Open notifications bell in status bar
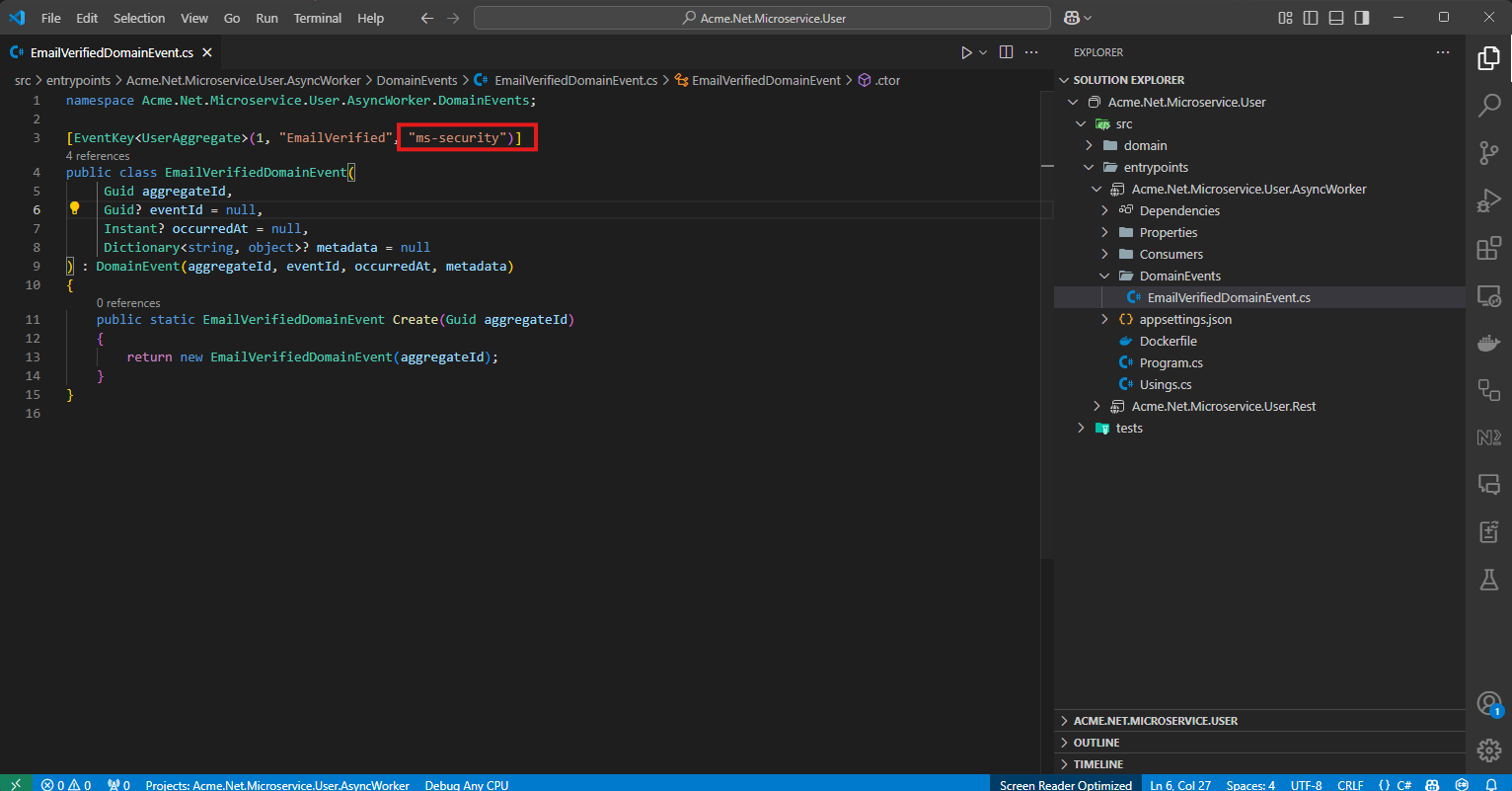 pos(1491,784)
